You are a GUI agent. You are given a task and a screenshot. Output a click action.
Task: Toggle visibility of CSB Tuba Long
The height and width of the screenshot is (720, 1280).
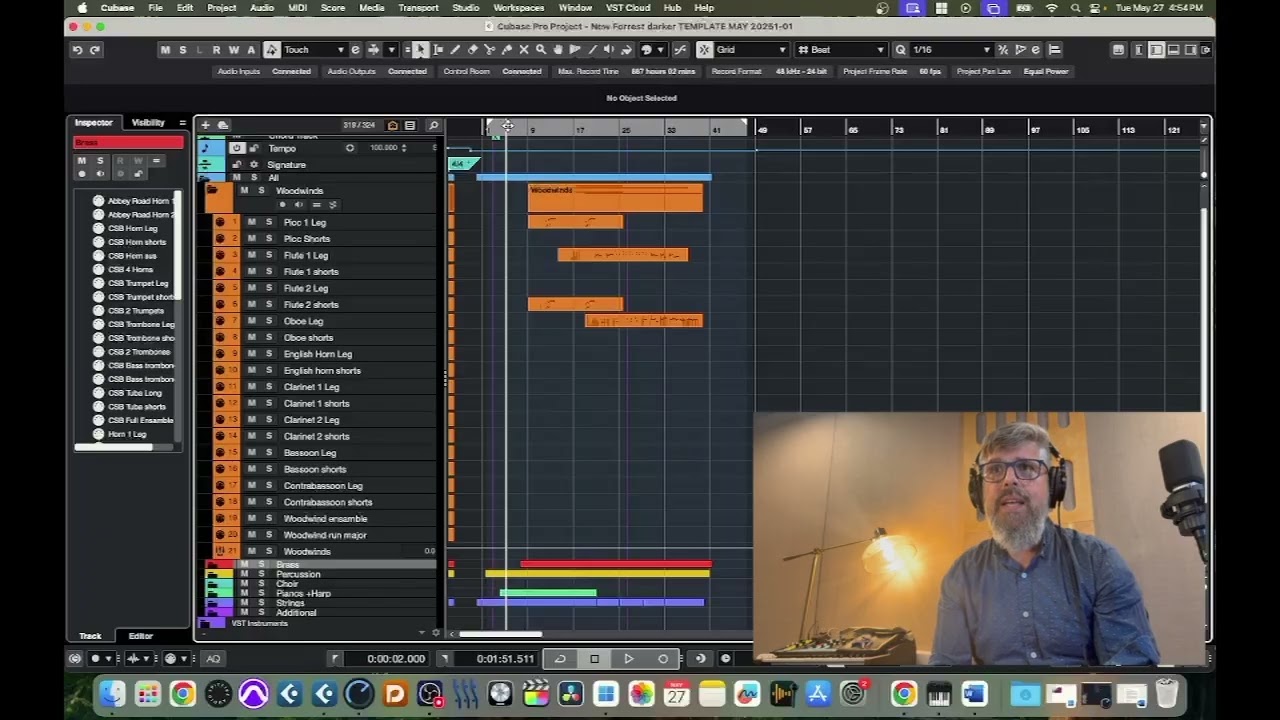coord(98,393)
